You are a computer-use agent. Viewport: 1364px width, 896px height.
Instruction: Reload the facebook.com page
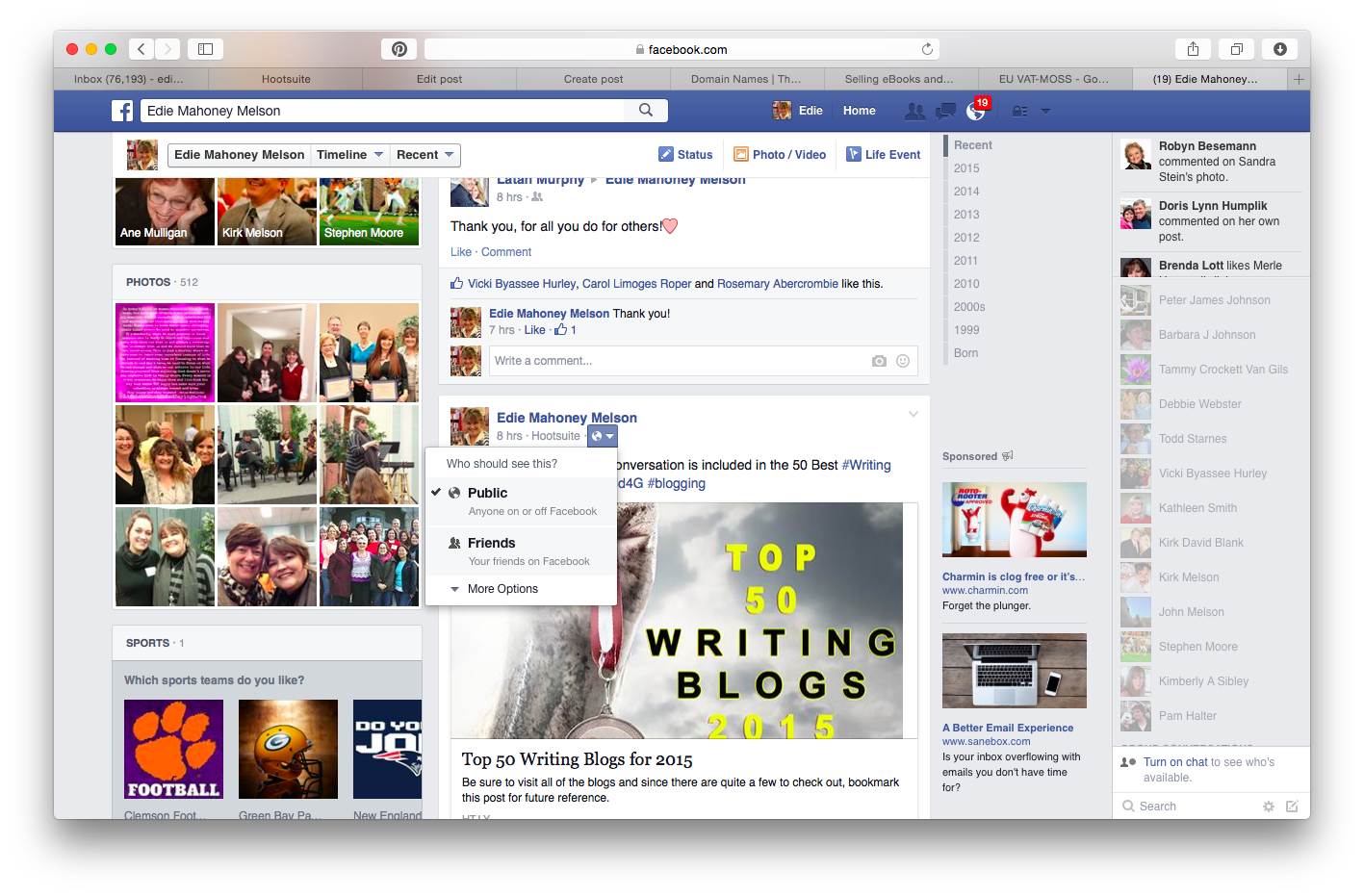pos(927,49)
